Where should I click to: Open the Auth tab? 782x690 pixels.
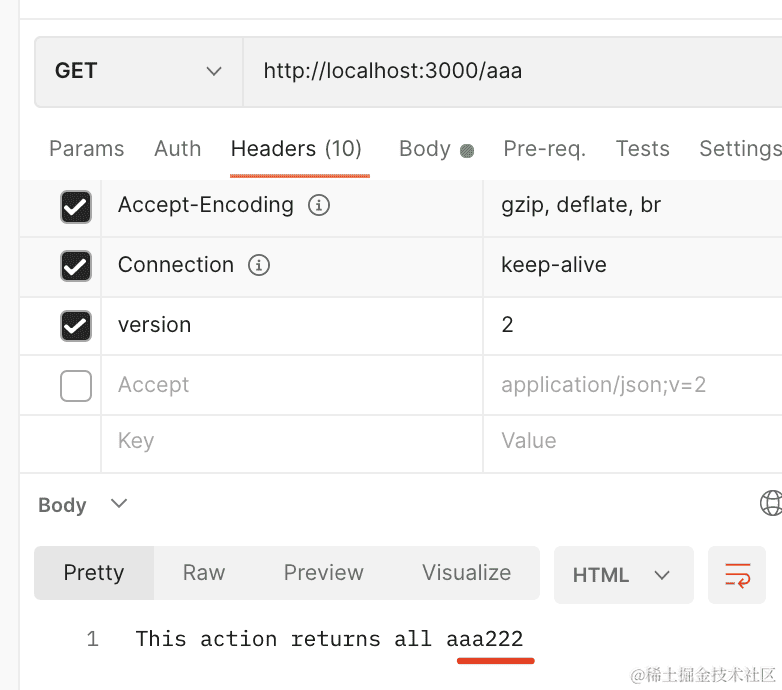(x=178, y=149)
